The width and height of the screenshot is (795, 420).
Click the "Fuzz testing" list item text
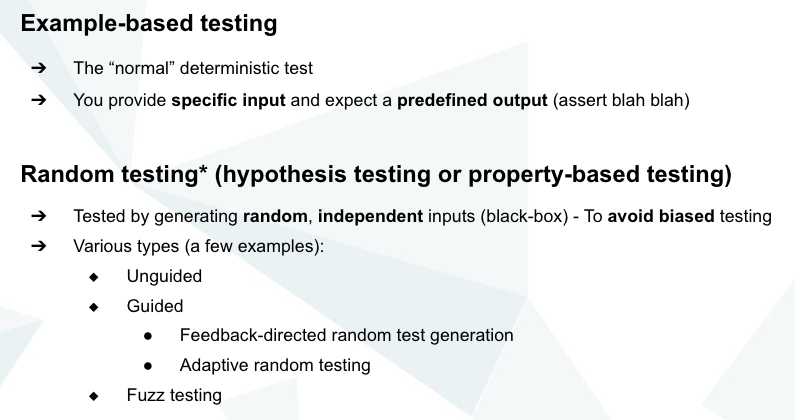point(174,396)
